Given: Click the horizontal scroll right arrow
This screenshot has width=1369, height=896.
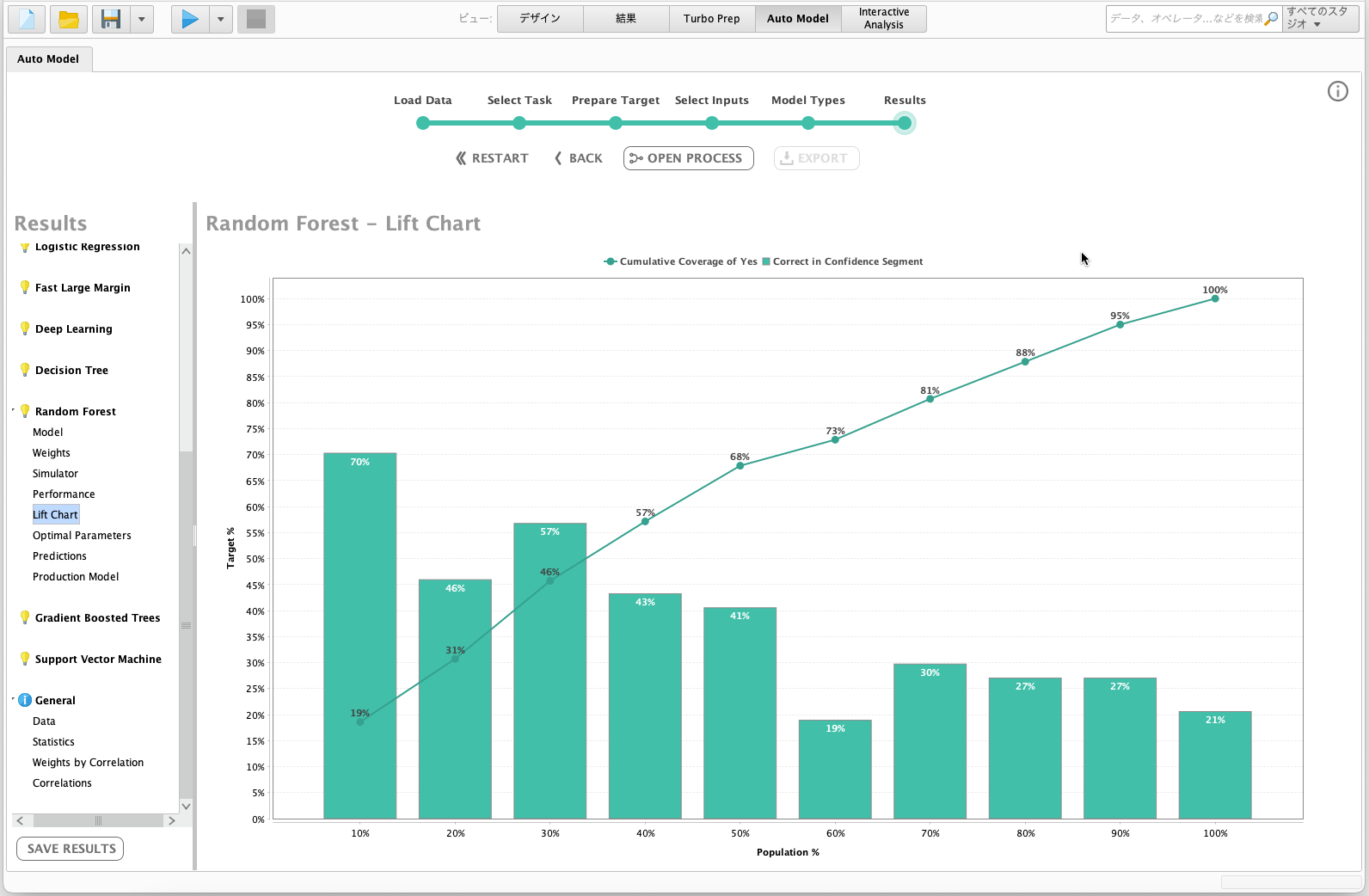Looking at the screenshot, I should [x=171, y=820].
